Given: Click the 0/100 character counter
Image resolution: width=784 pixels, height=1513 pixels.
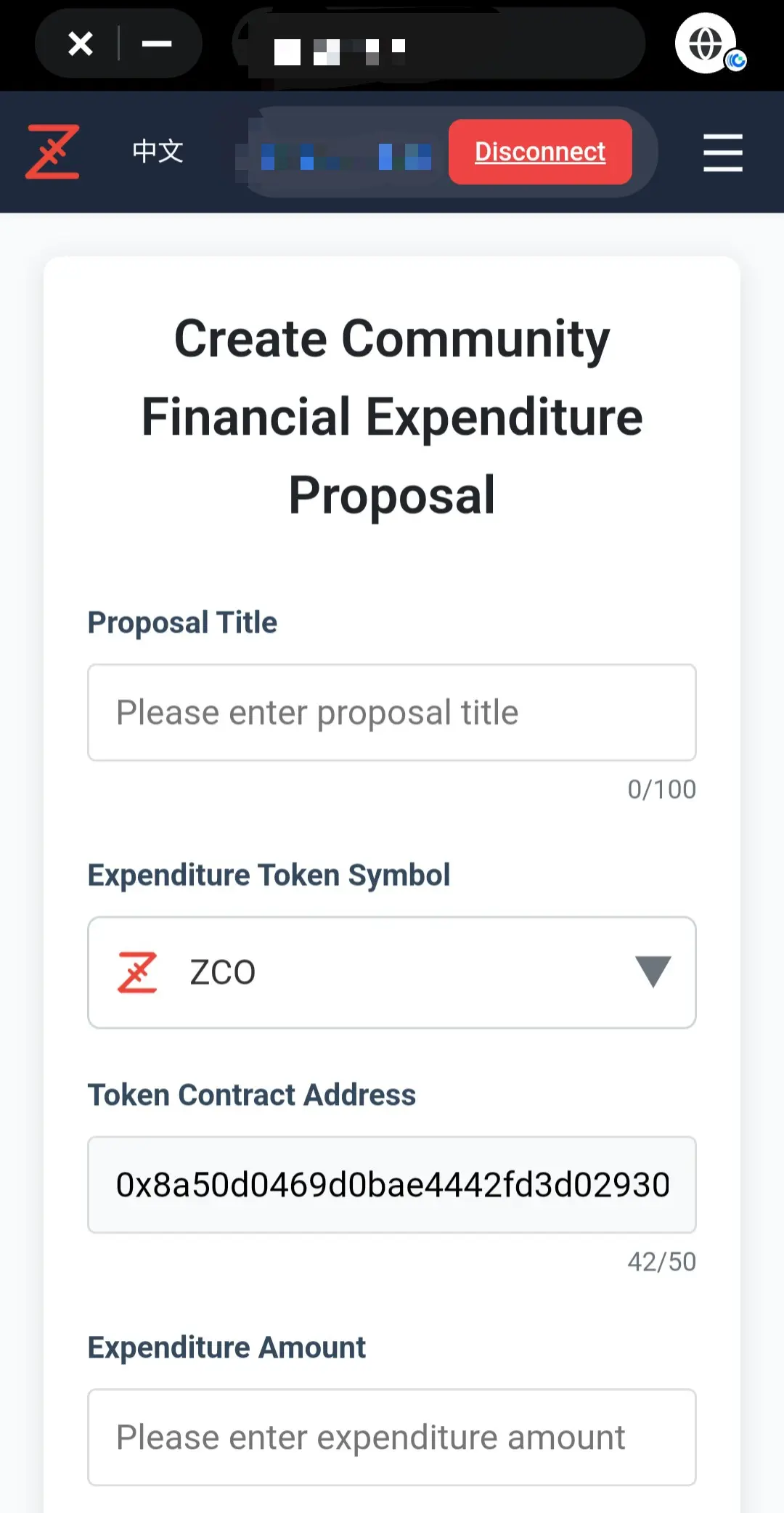Looking at the screenshot, I should [x=661, y=789].
